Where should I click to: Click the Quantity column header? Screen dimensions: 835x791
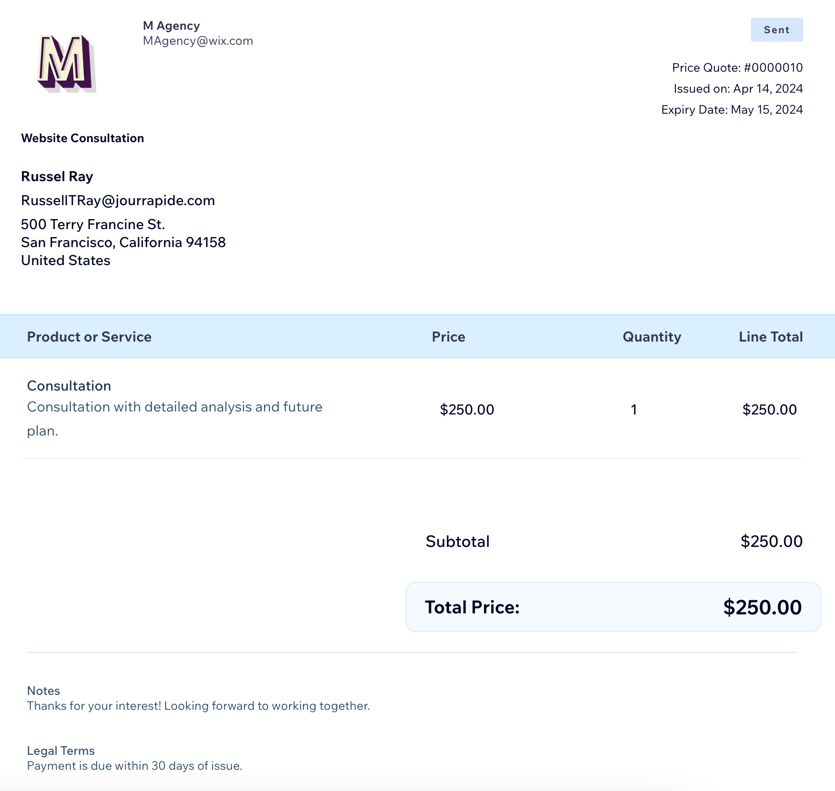point(652,337)
